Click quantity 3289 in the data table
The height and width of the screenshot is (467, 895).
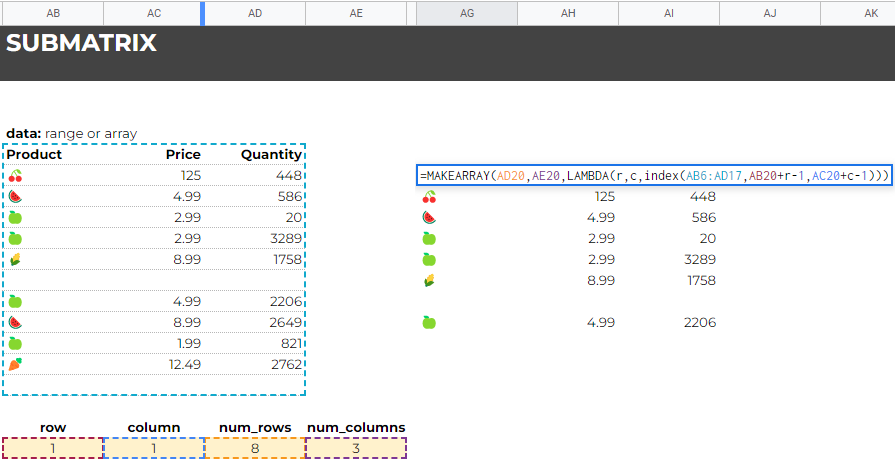coord(285,239)
